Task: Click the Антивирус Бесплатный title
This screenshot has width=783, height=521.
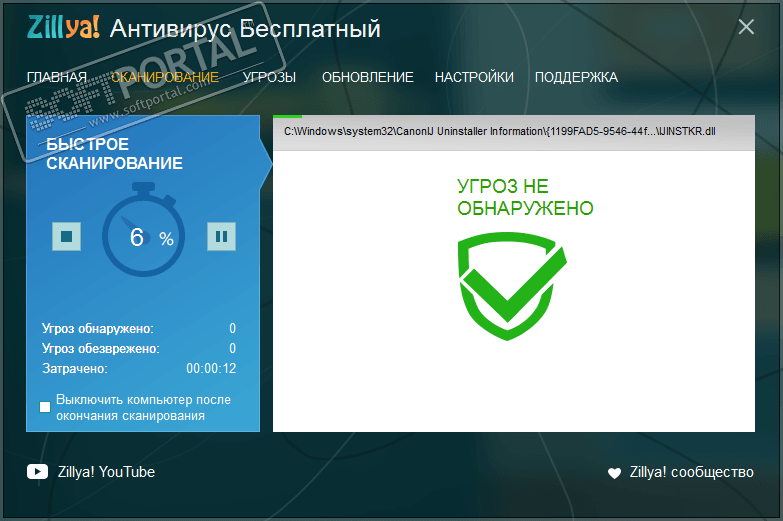Action: [x=245, y=28]
